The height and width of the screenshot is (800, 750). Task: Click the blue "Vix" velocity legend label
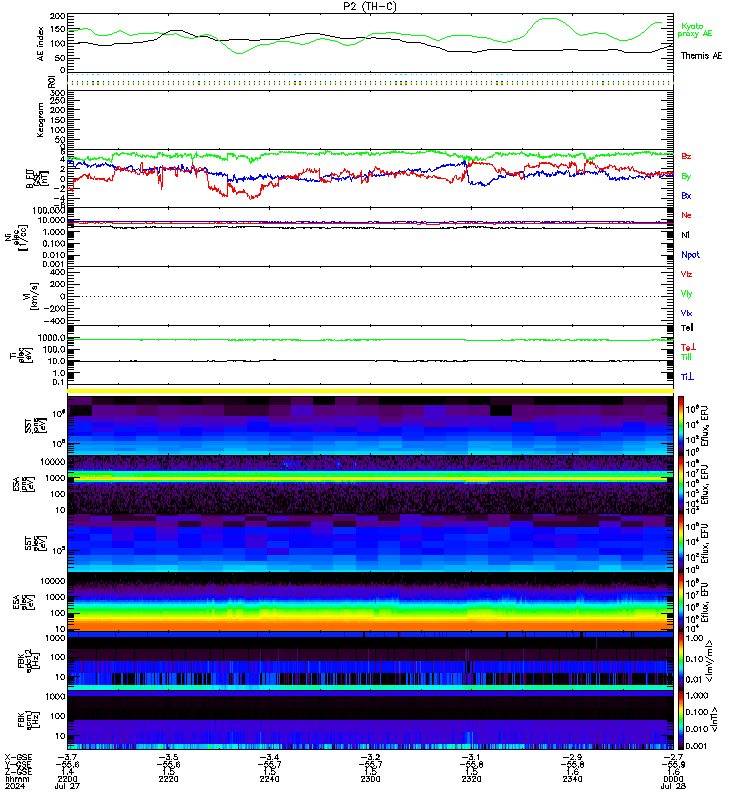(x=686, y=313)
